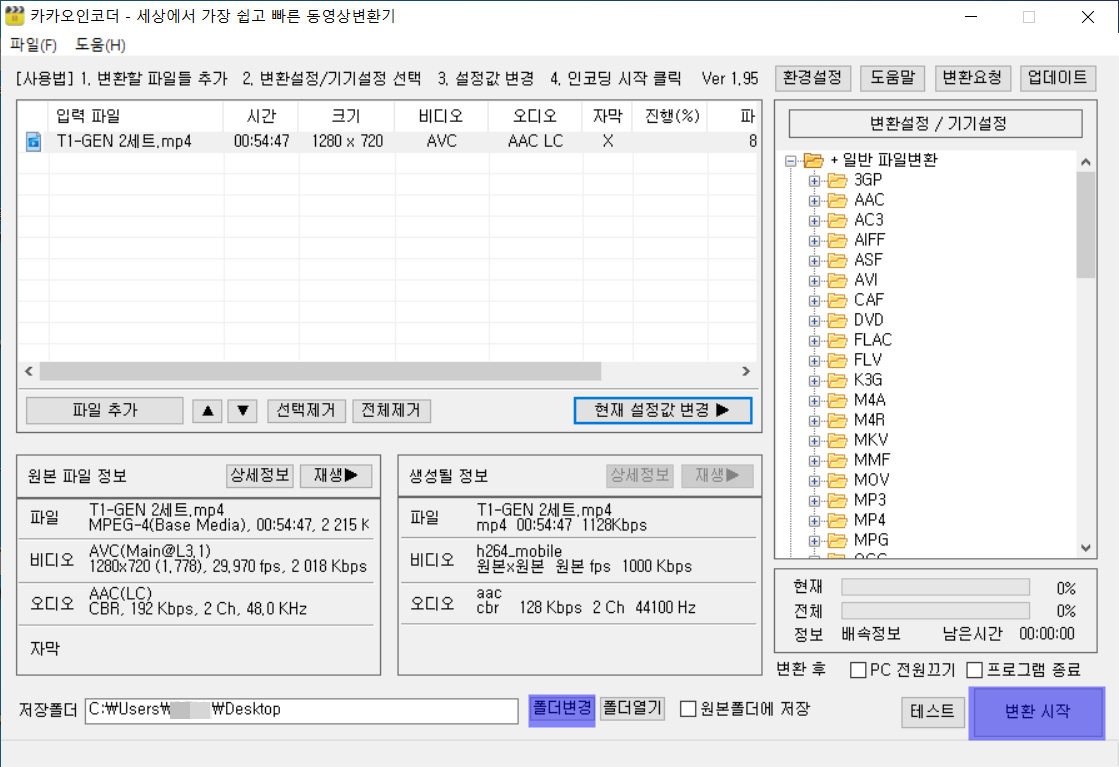The height and width of the screenshot is (767, 1119).
Task: Click the M4A folder icon
Action: pyautogui.click(x=837, y=400)
